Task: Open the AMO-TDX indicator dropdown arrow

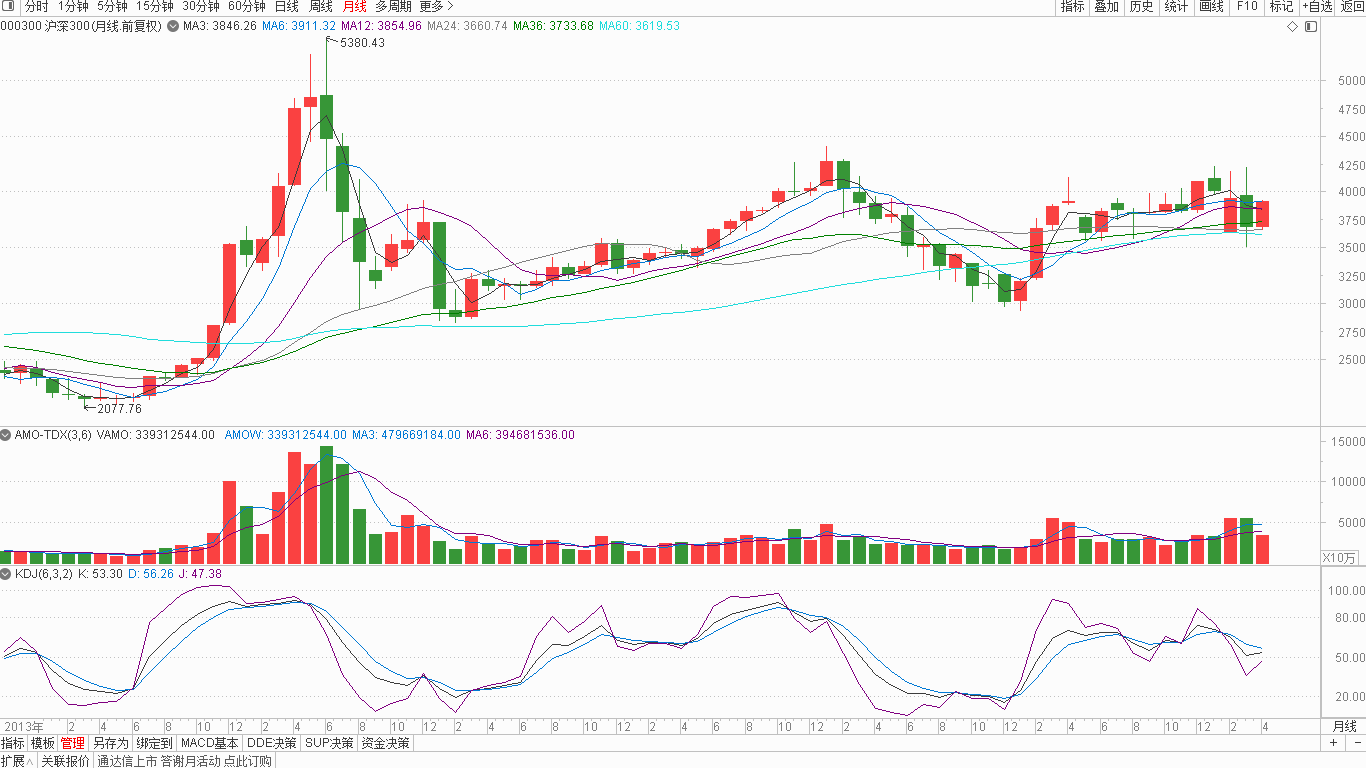Action: pyautogui.click(x=6, y=435)
